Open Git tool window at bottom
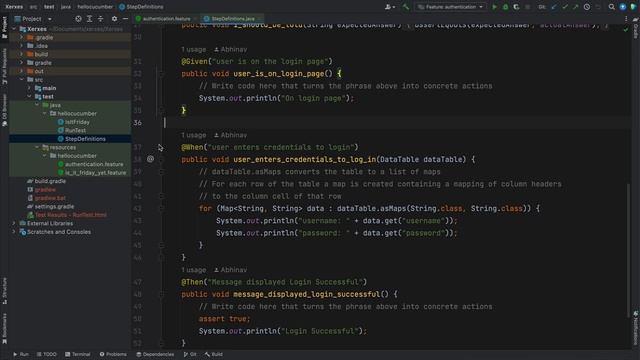This screenshot has width=640, height=360. [x=190, y=354]
